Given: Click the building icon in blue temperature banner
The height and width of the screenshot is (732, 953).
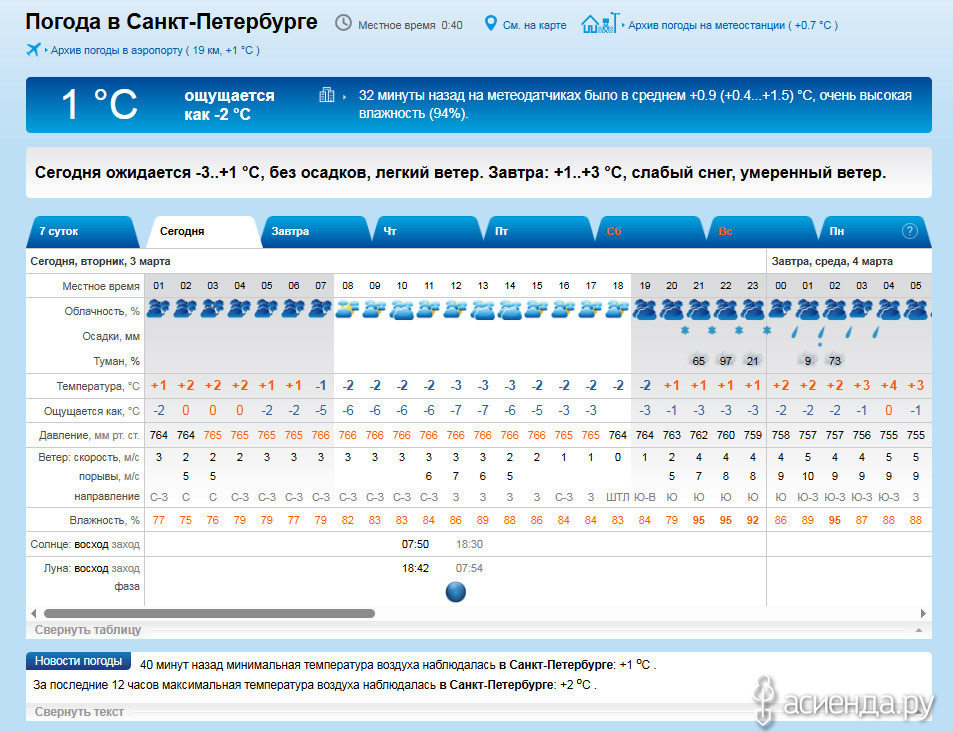Looking at the screenshot, I should click(x=326, y=95).
